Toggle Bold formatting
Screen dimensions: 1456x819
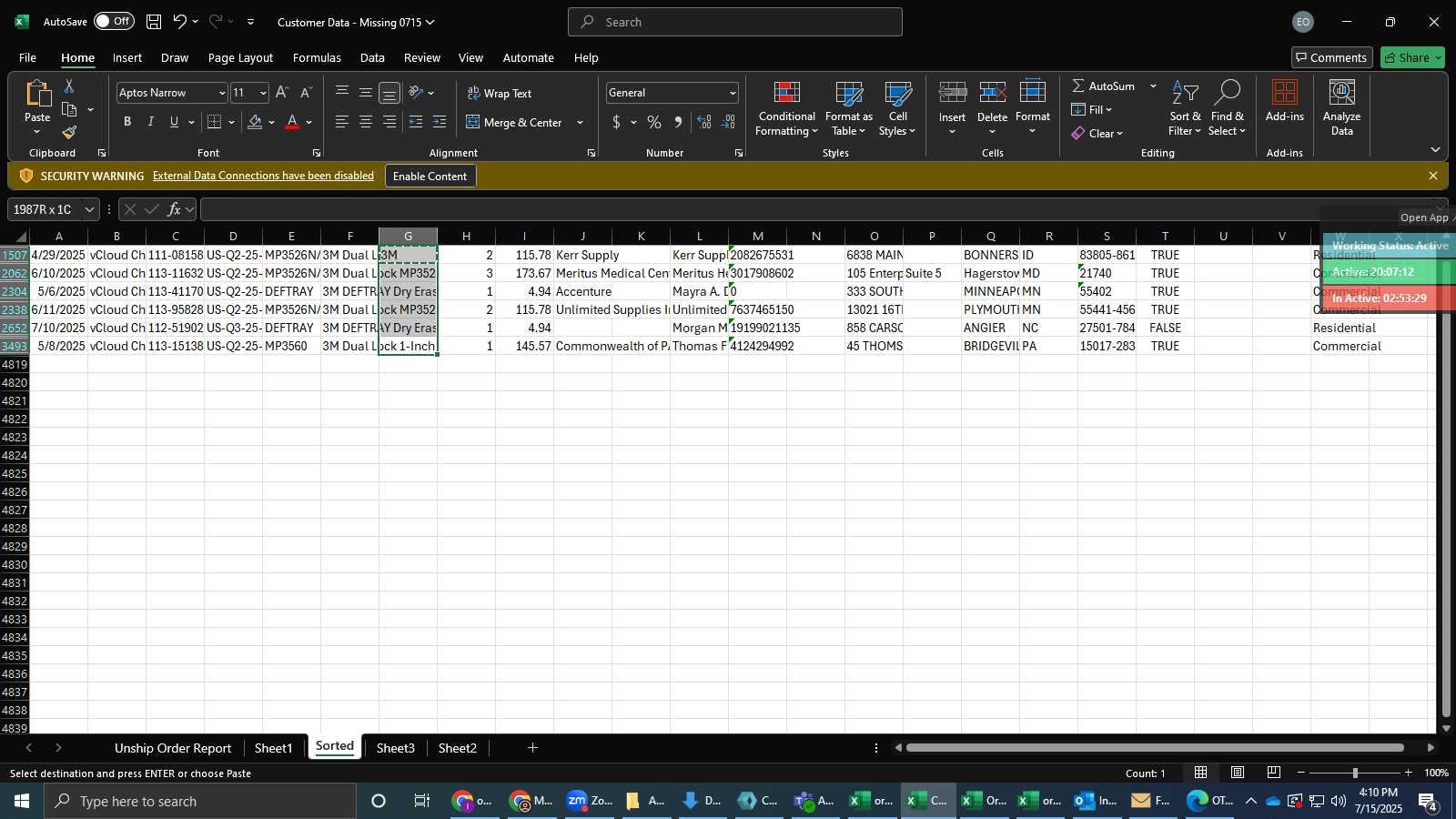[x=127, y=122]
